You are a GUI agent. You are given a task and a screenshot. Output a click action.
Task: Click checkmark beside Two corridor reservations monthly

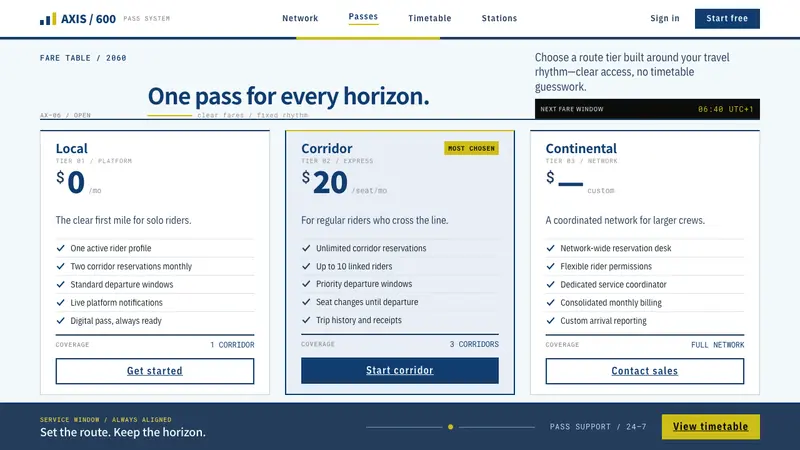61,266
